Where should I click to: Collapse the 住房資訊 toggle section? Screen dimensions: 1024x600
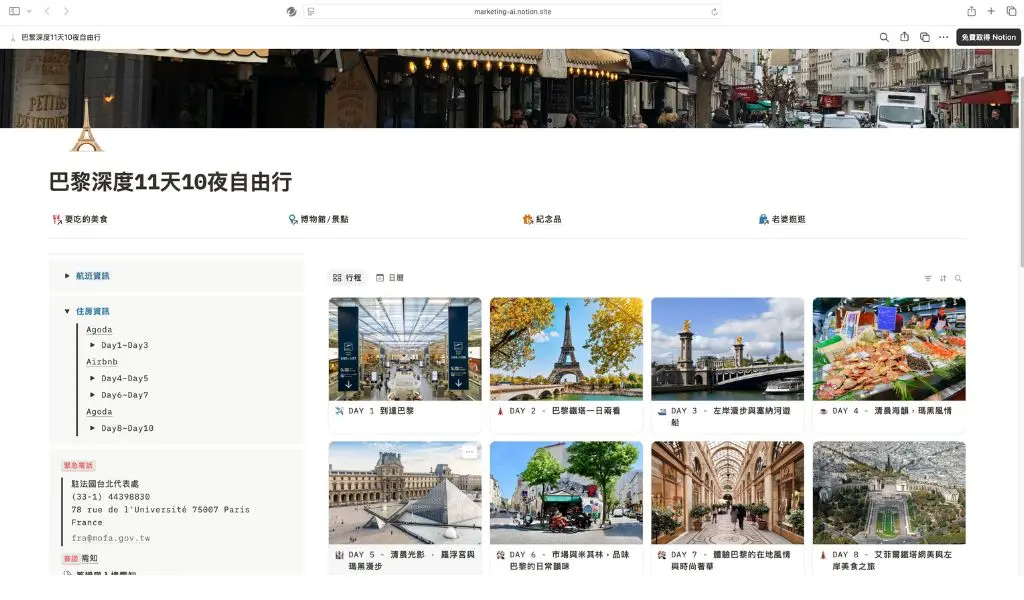point(67,311)
